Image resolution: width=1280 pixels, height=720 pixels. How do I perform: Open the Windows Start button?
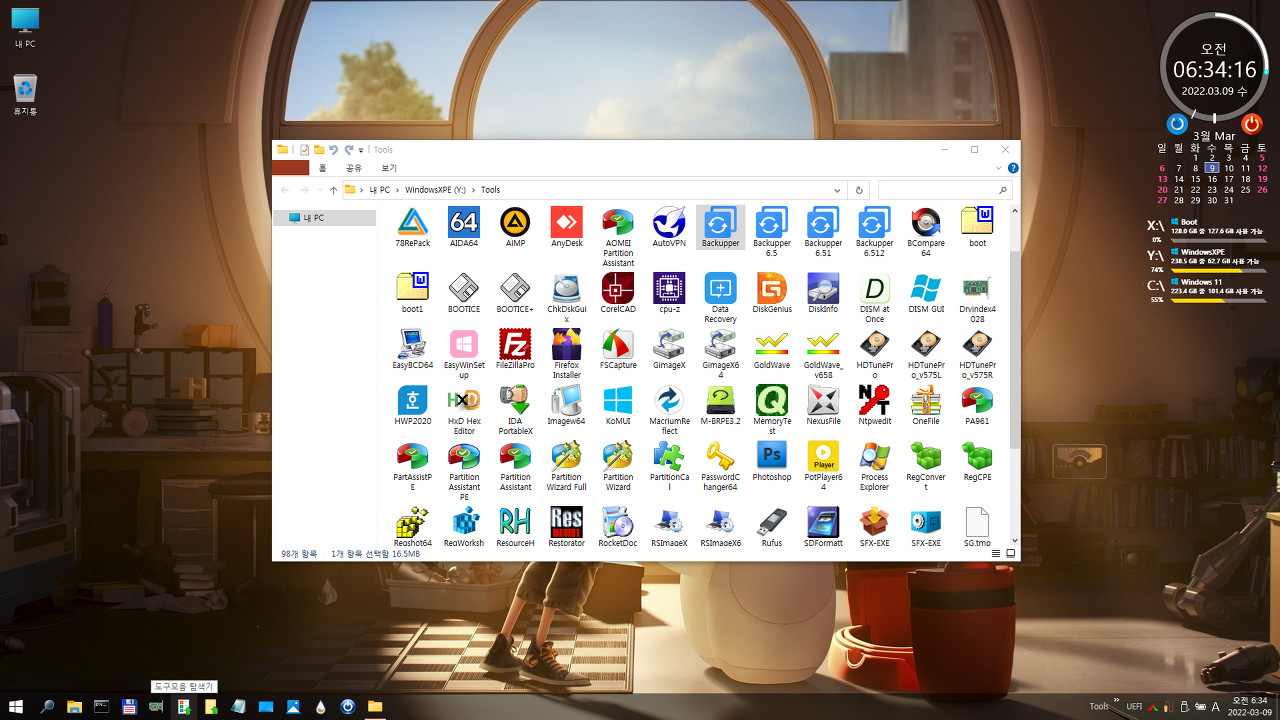tap(17, 706)
